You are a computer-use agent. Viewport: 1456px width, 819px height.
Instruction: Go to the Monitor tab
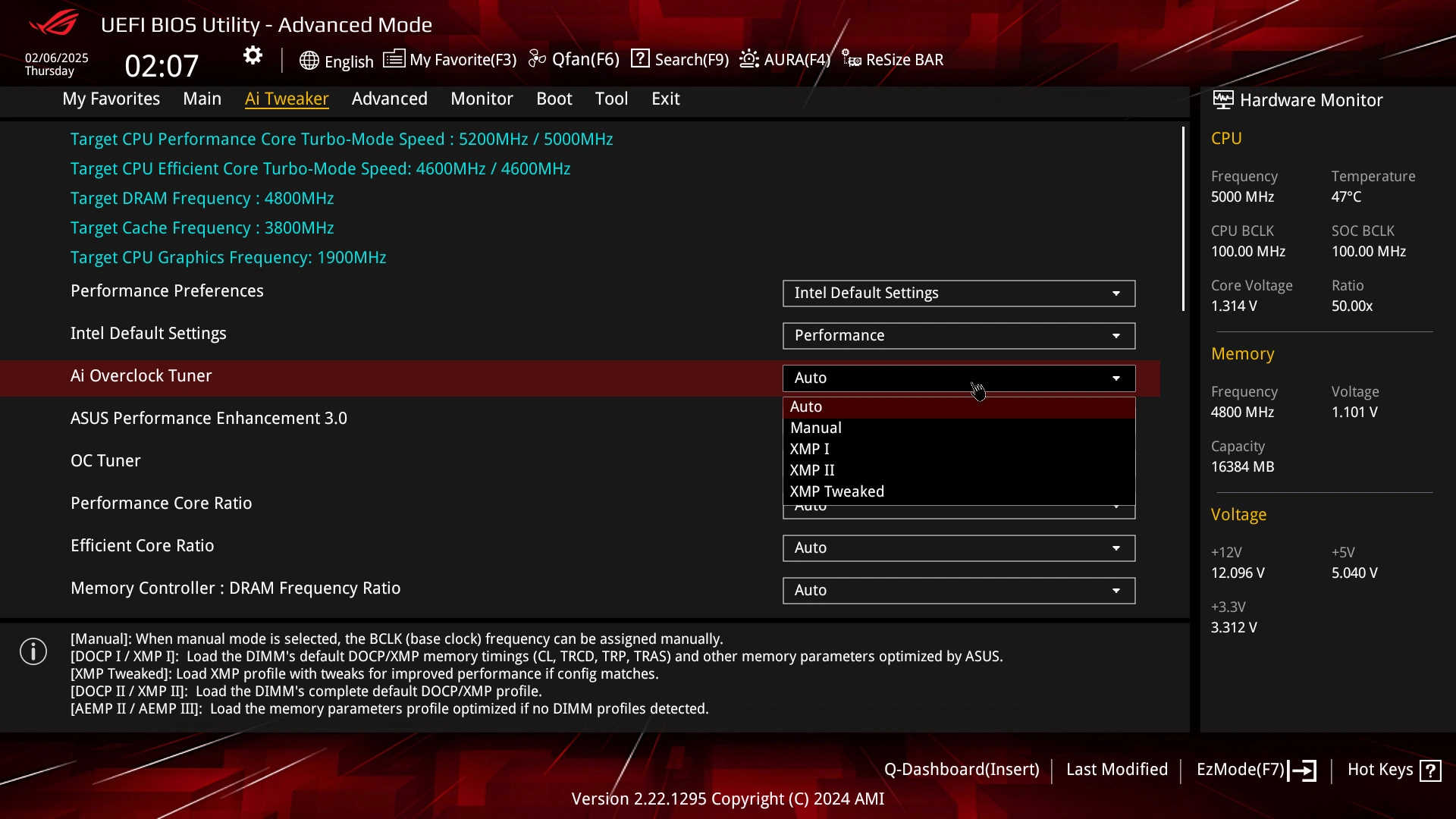coord(482,99)
